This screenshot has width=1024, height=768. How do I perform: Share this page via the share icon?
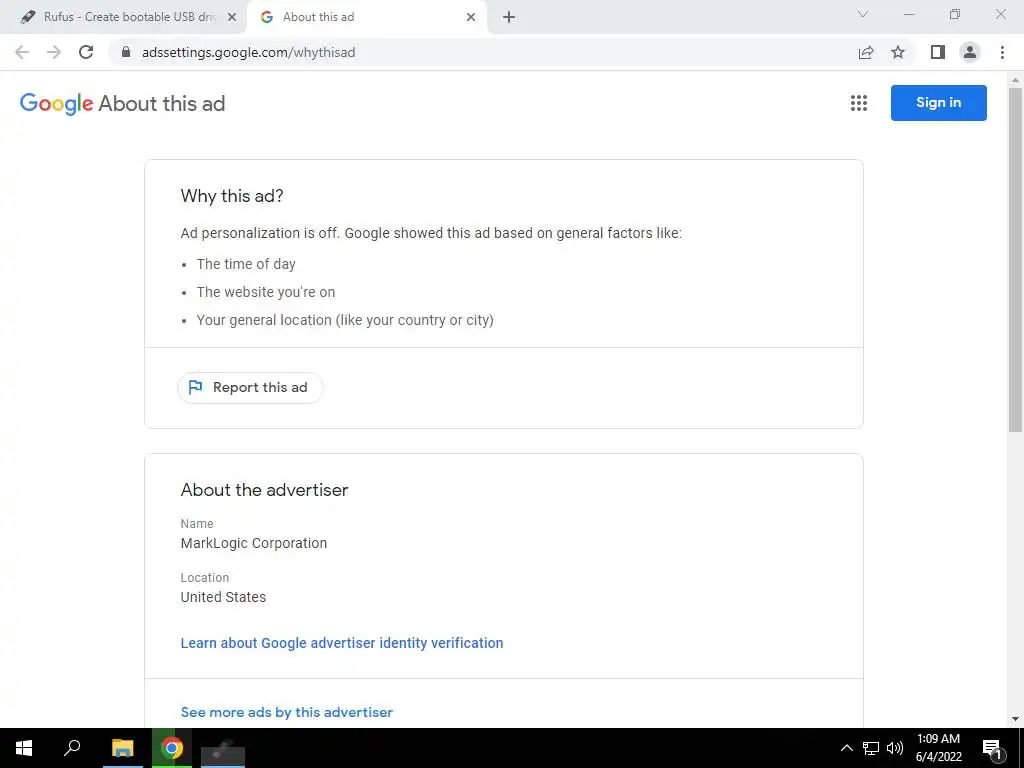(866, 52)
